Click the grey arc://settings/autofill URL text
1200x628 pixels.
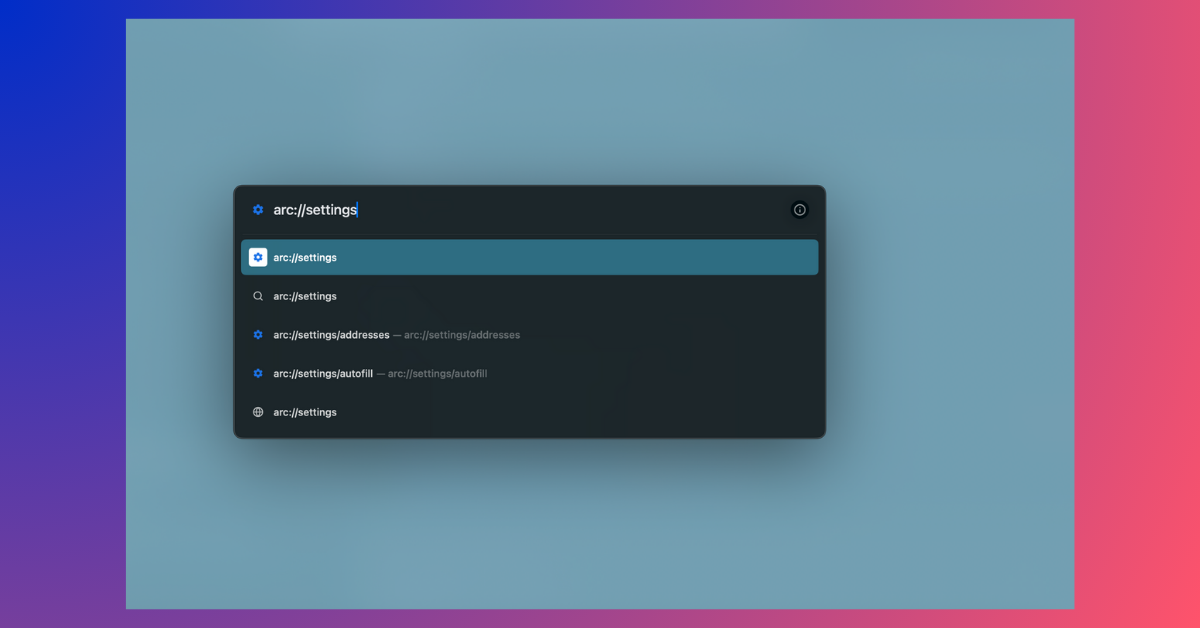(x=437, y=373)
